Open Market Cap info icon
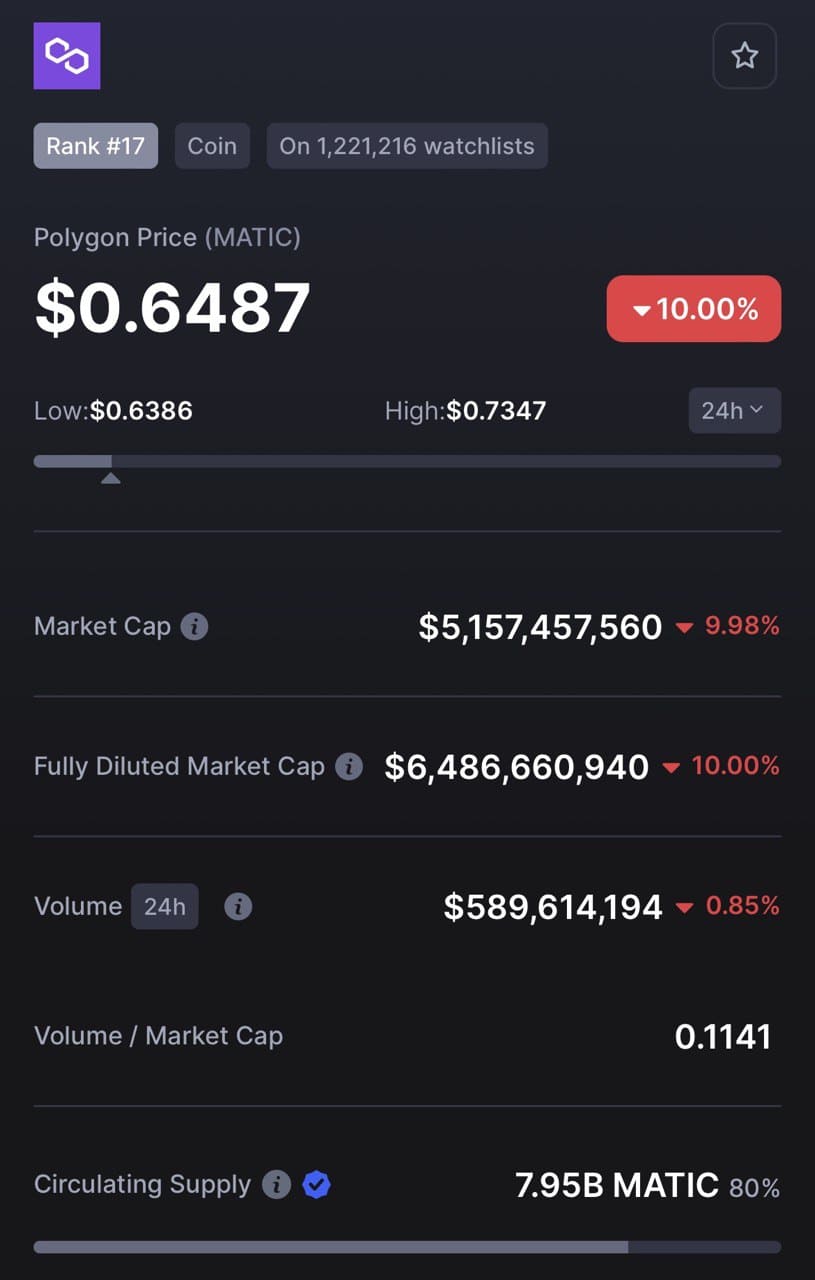This screenshot has width=815, height=1280. [x=194, y=627]
